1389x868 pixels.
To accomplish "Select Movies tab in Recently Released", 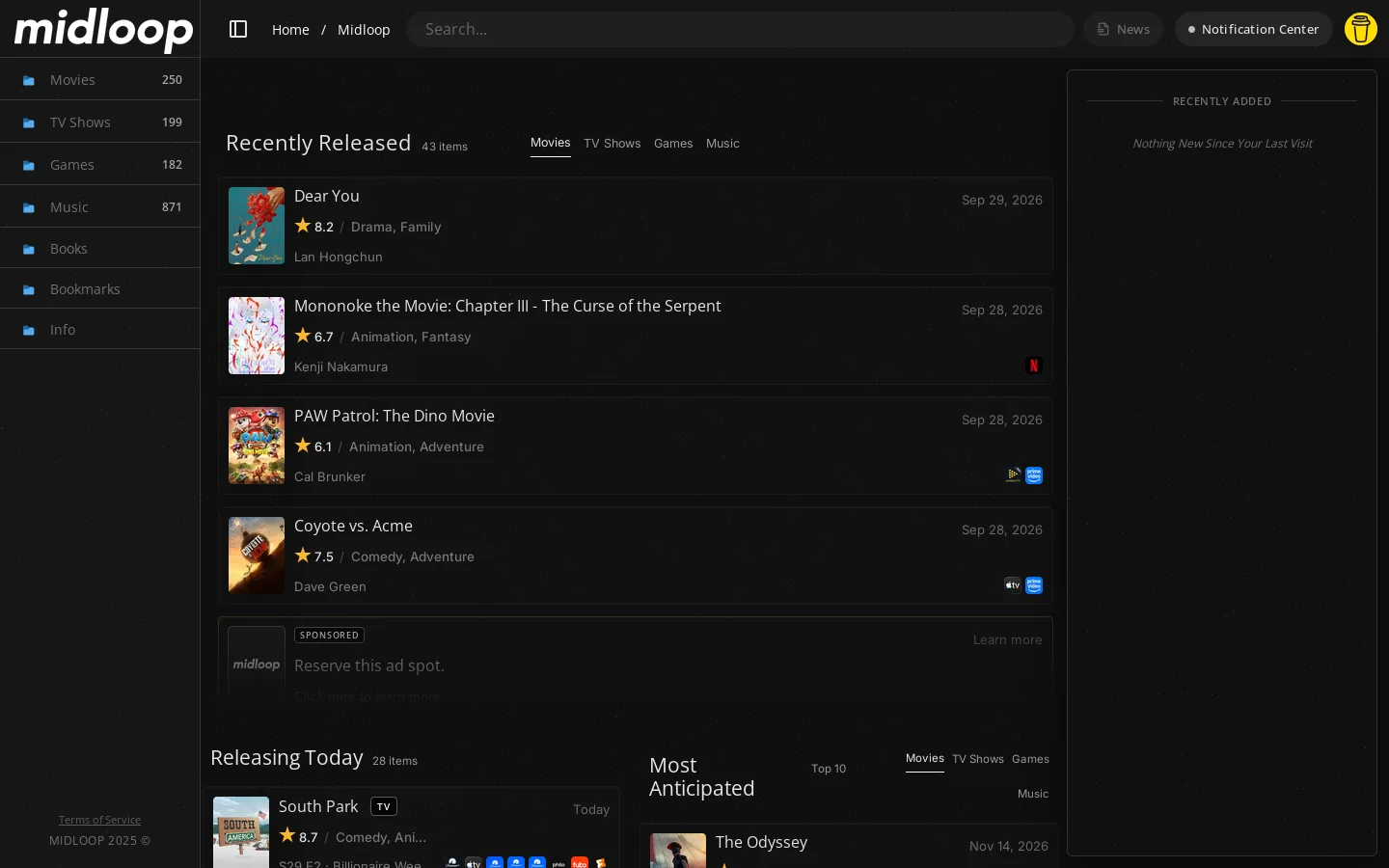I will pyautogui.click(x=551, y=143).
